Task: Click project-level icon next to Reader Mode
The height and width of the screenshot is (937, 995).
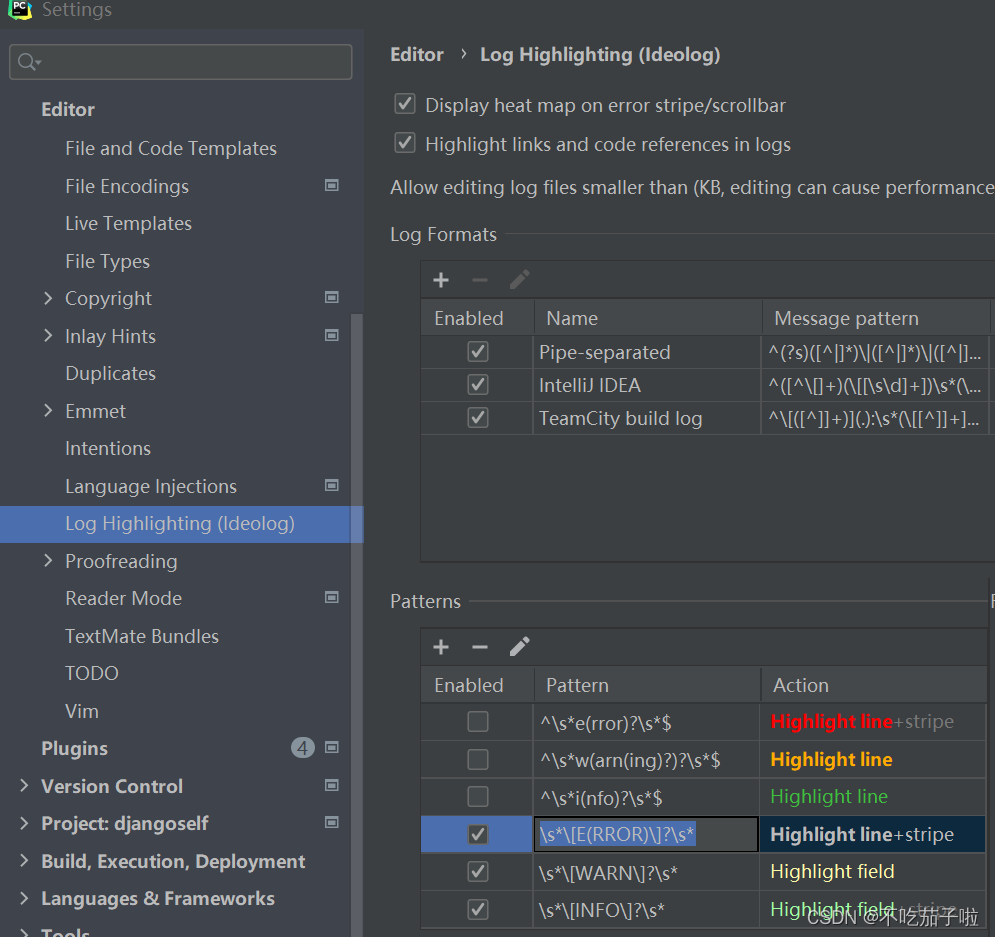Action: pos(331,598)
